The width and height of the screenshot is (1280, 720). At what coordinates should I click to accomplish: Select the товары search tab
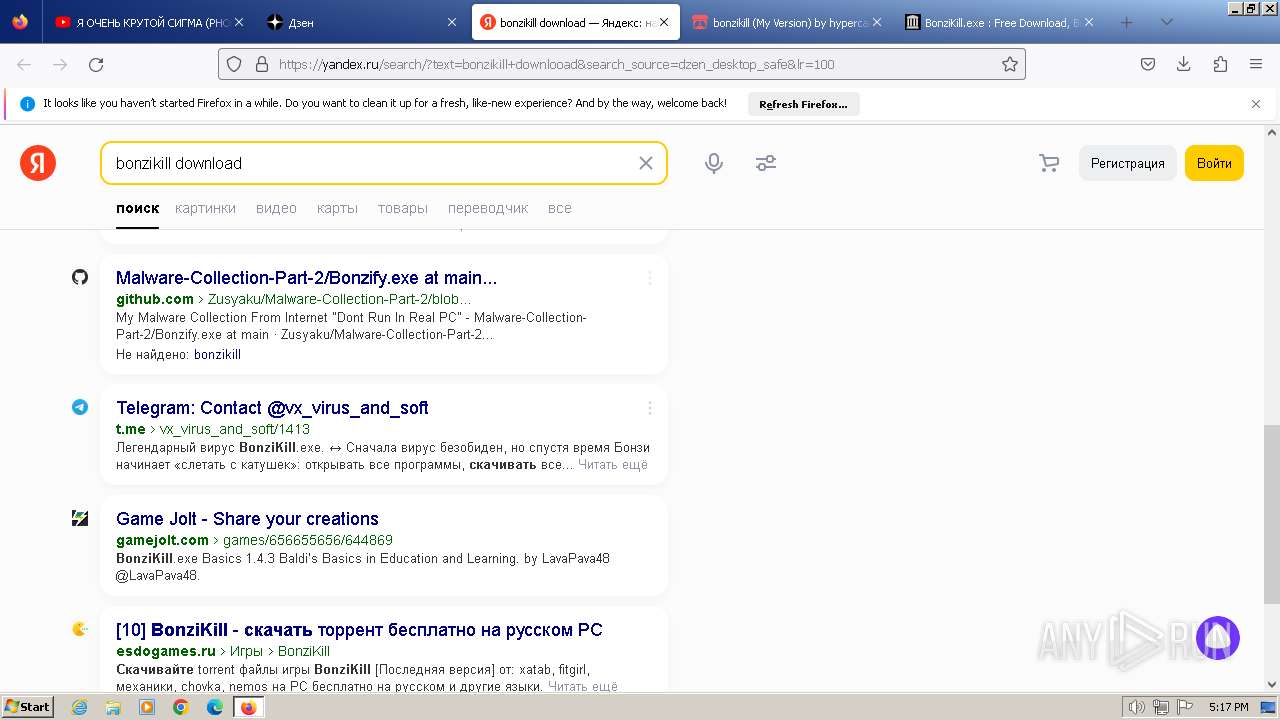403,208
